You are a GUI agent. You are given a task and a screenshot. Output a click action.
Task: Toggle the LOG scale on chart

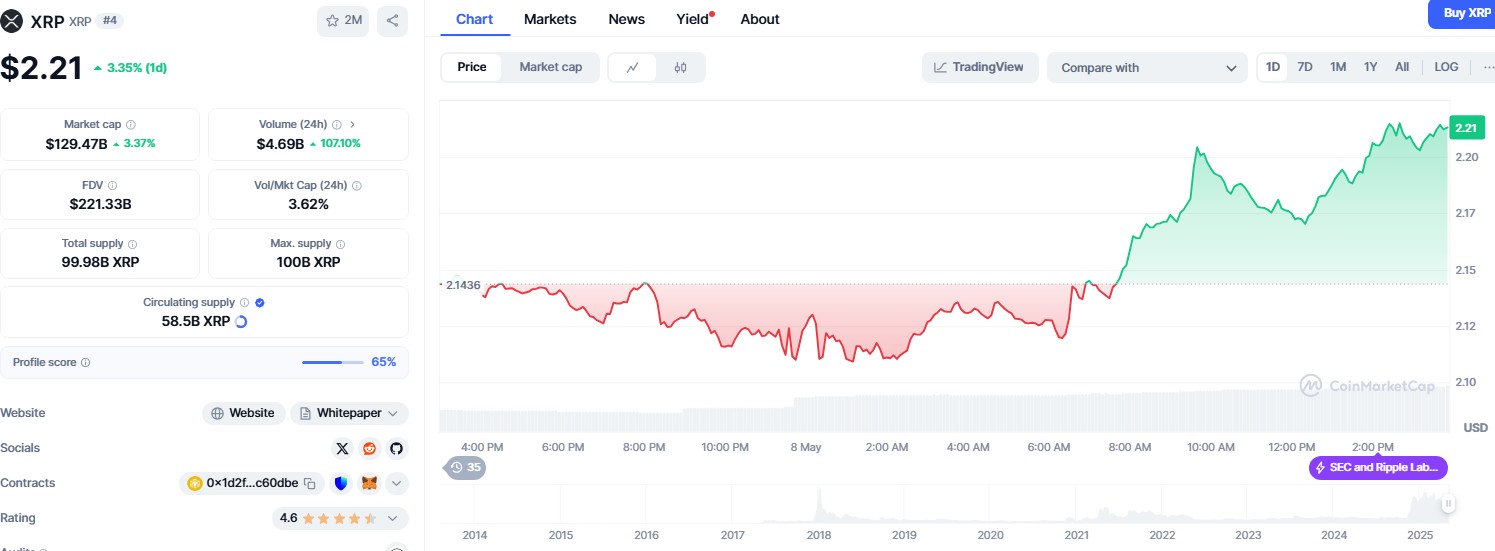click(1446, 67)
